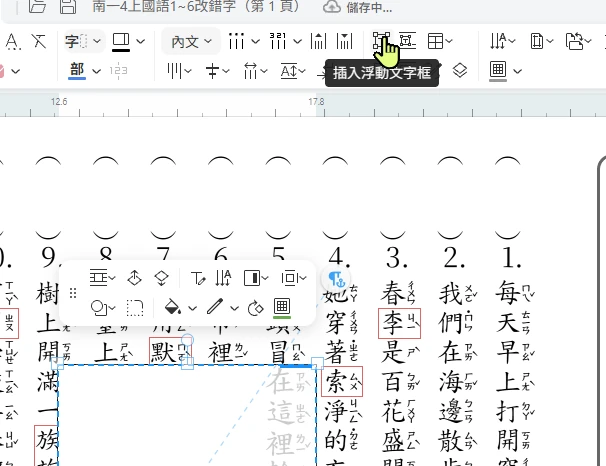The height and width of the screenshot is (466, 606).
Task: Save the document with the disk icon
Action: pyautogui.click(x=68, y=6)
